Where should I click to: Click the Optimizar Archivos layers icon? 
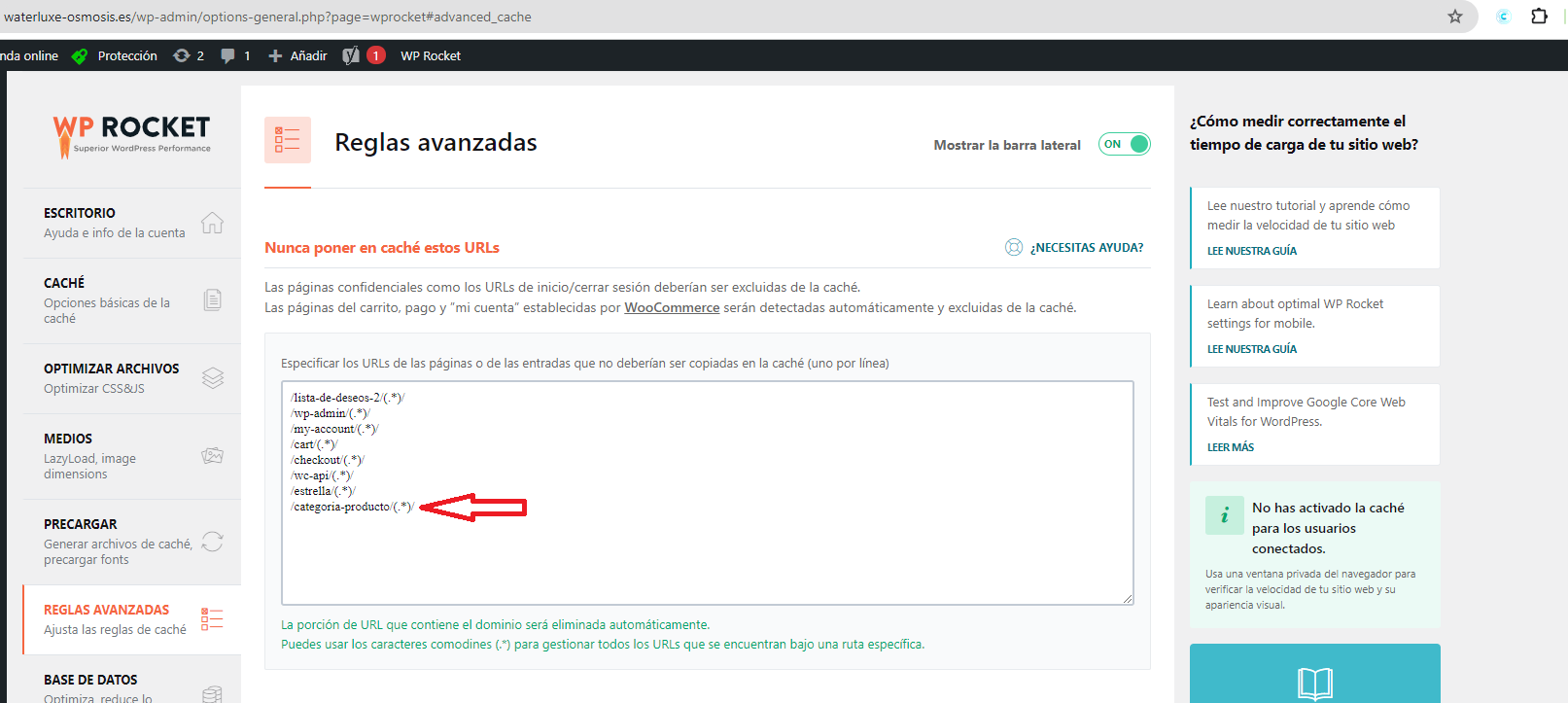[213, 377]
